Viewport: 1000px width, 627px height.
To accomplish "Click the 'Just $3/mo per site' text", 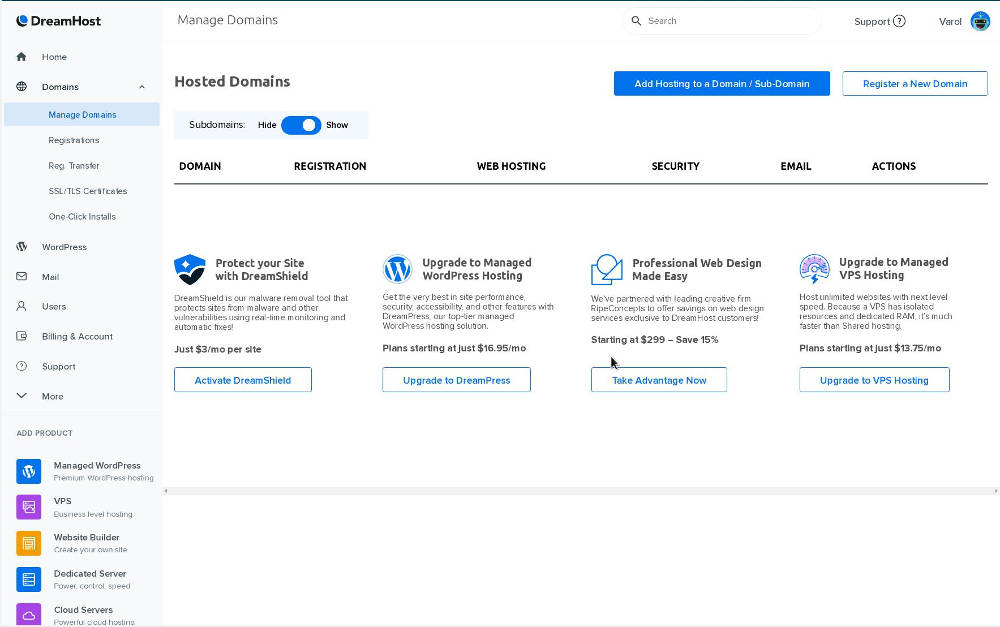I will [x=217, y=349].
